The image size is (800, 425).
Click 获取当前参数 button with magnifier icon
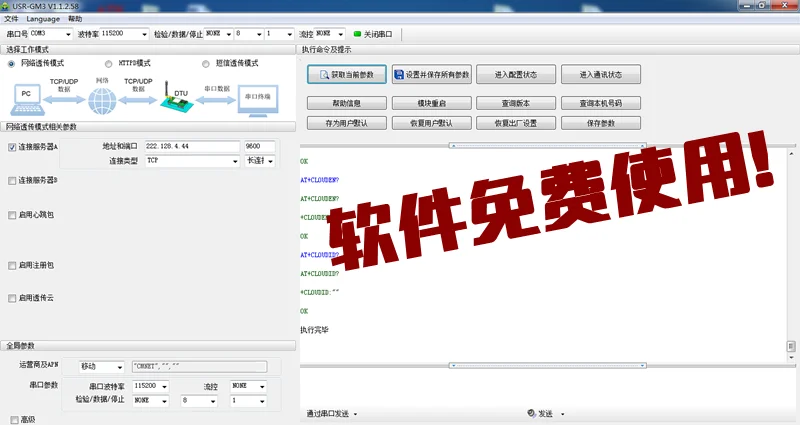[x=347, y=74]
